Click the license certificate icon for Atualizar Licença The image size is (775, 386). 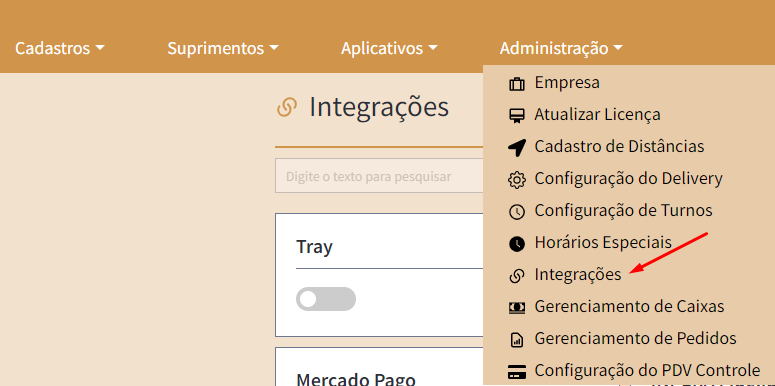pos(517,116)
